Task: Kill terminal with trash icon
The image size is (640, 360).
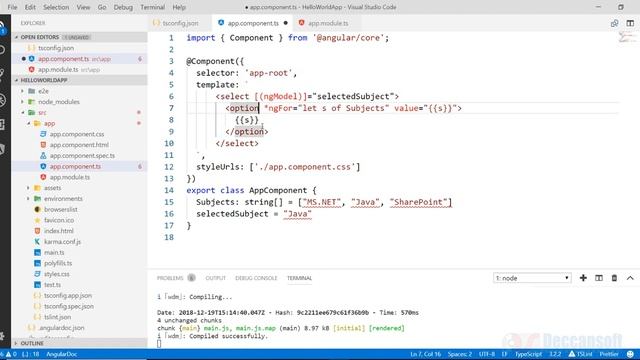Action: pos(614,278)
